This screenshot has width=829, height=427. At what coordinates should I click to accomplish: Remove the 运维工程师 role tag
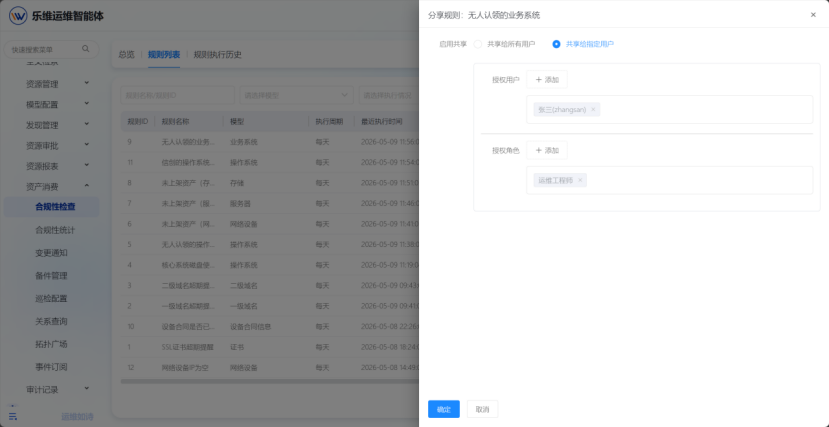click(x=580, y=180)
